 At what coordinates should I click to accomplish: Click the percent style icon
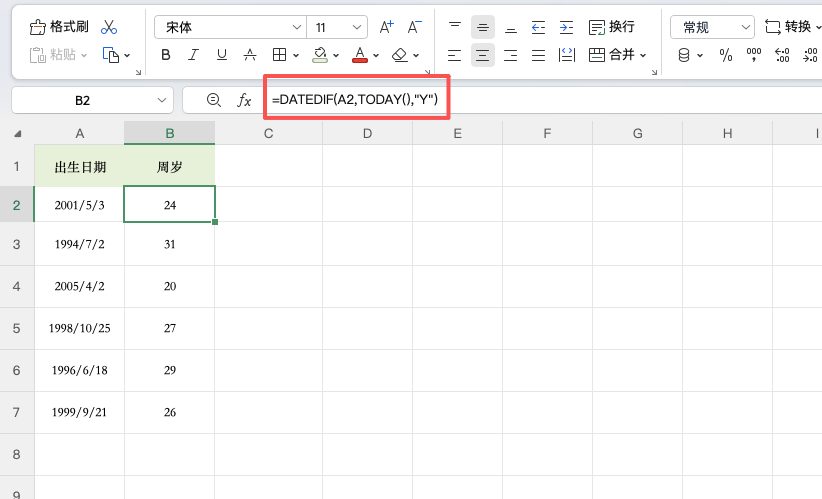pos(726,55)
